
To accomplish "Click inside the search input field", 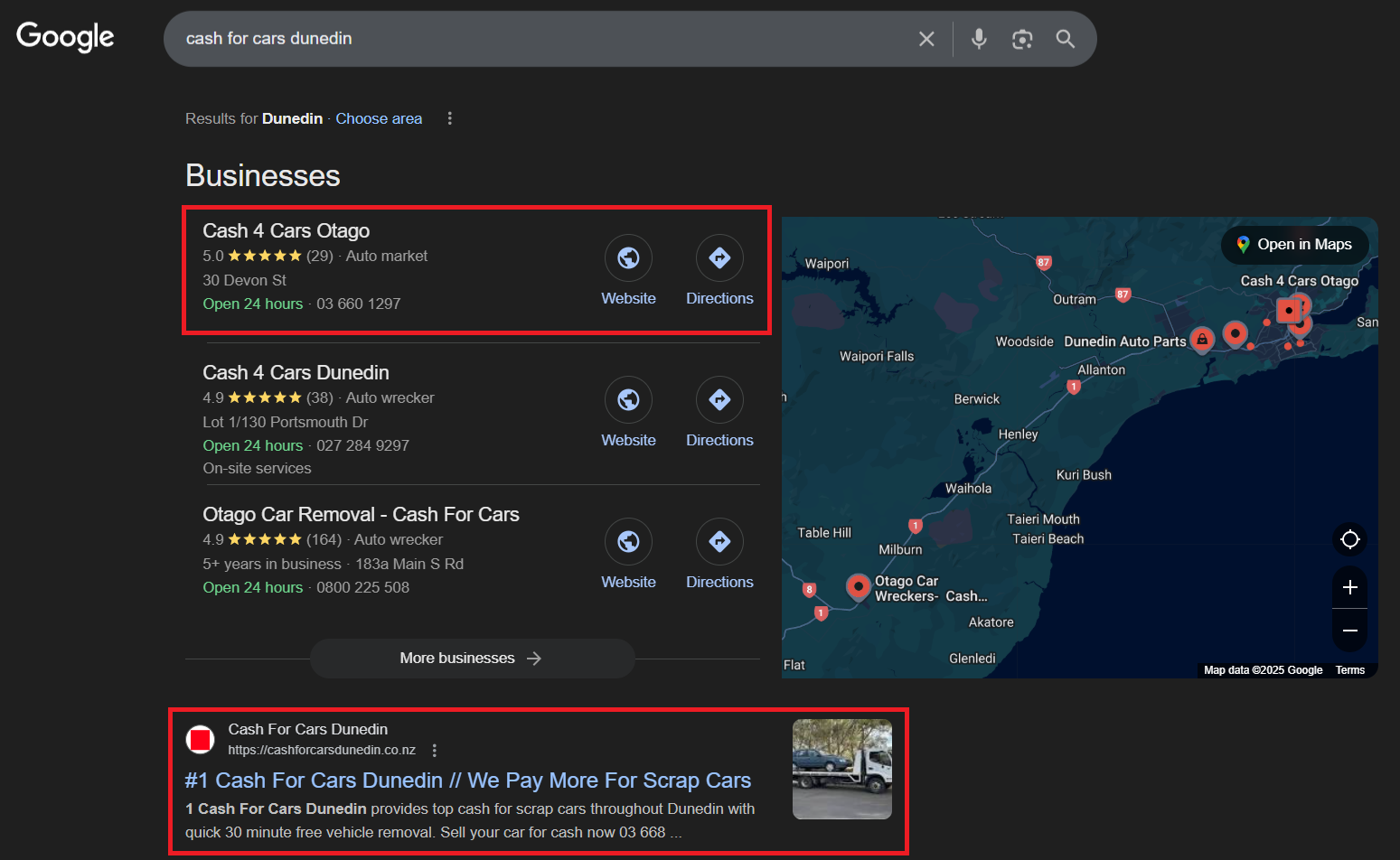I will (542, 38).
